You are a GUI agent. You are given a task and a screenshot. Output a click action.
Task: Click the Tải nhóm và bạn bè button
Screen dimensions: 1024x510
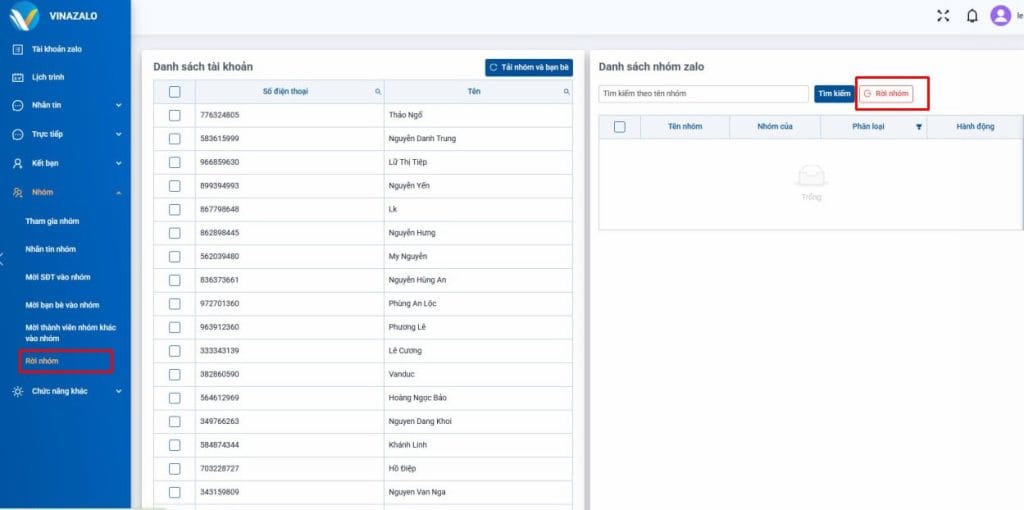point(529,67)
